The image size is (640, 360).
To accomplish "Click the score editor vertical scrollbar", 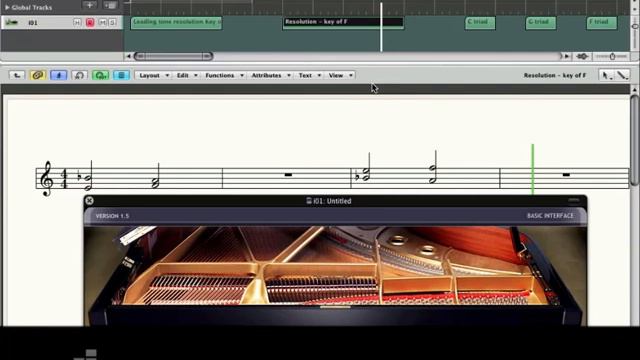I will coord(635,141).
